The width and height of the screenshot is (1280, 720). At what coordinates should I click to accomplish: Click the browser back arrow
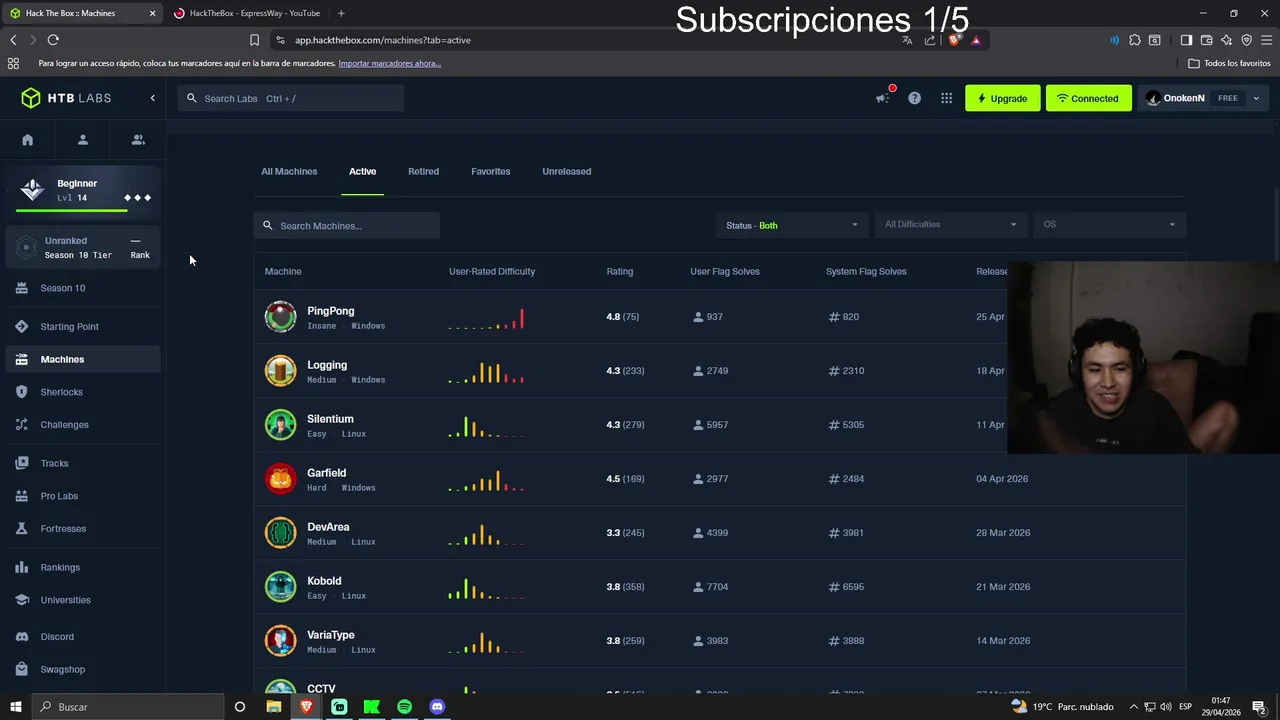pyautogui.click(x=13, y=40)
